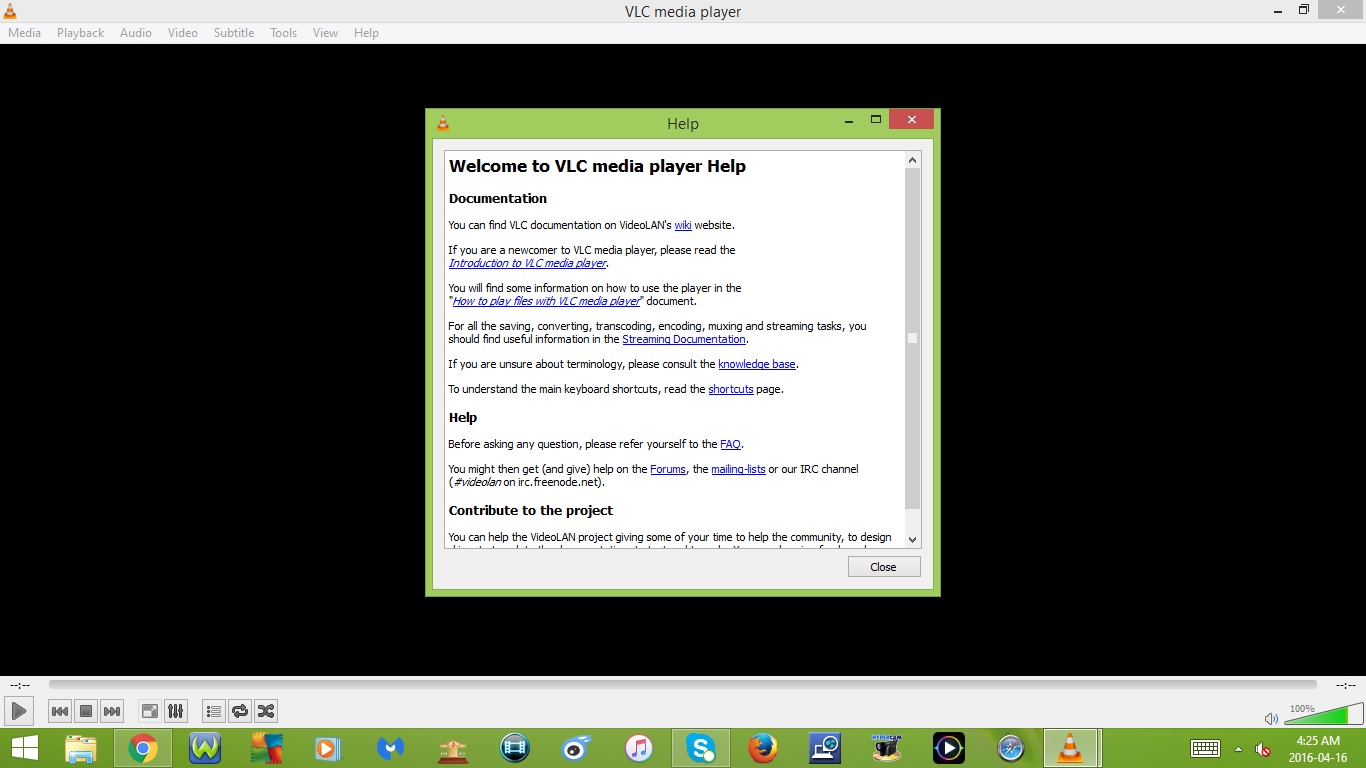Click the Play button in VLC controls
The width and height of the screenshot is (1366, 768).
click(x=19, y=711)
